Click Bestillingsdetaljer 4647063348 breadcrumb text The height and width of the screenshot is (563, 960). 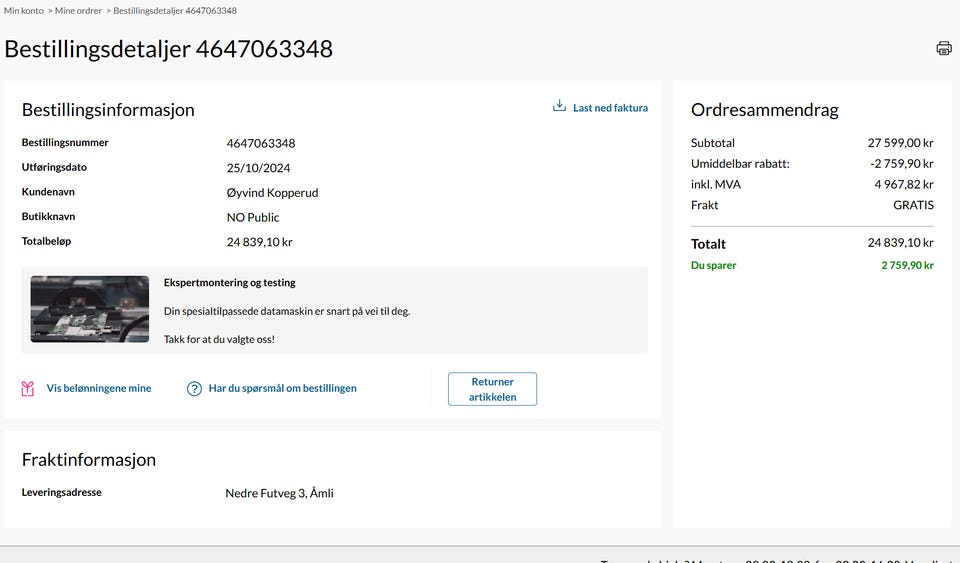coord(175,10)
